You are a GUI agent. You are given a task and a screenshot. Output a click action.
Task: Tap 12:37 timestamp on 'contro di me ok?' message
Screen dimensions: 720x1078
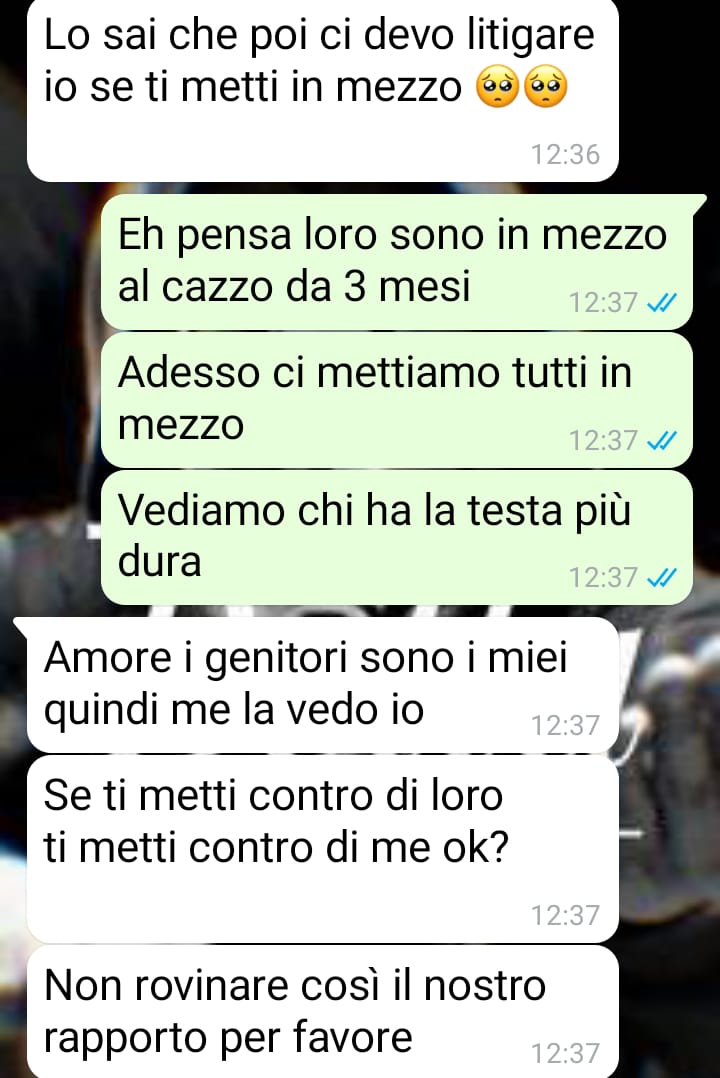565,915
